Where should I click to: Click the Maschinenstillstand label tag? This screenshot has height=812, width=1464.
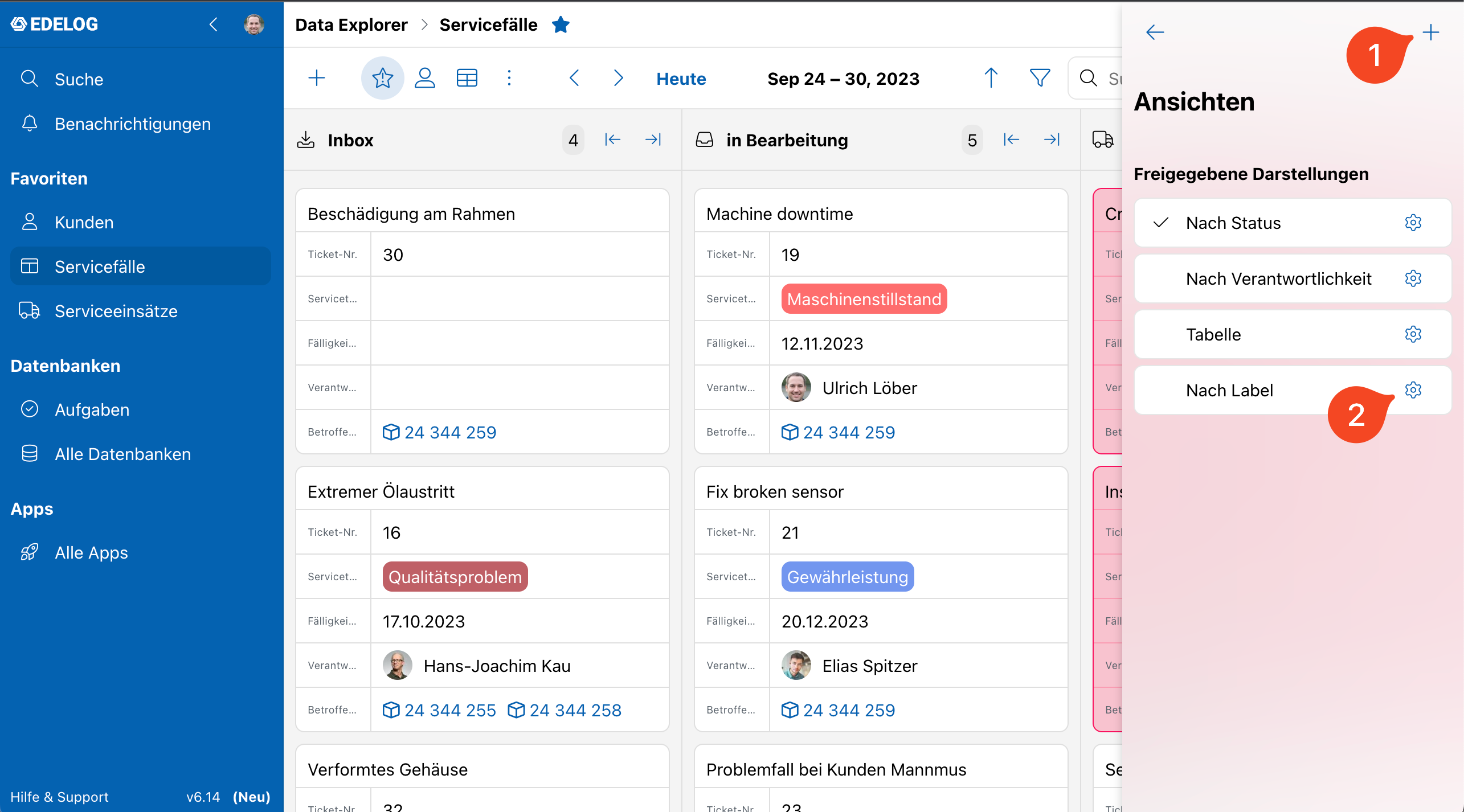coord(864,299)
